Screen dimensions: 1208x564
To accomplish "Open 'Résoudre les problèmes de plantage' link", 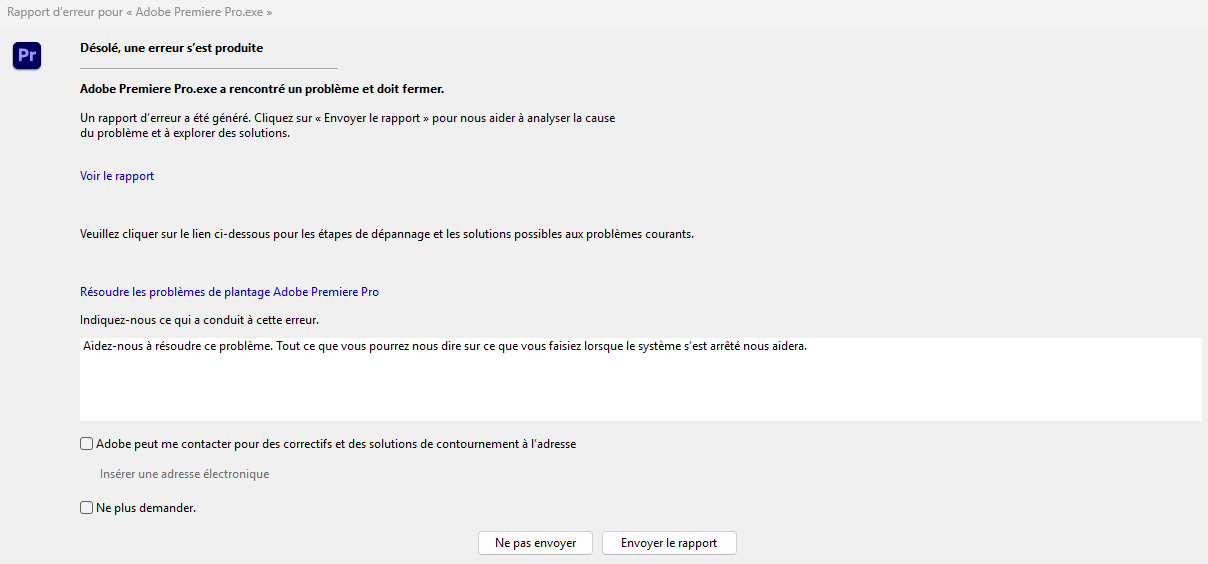I will (x=229, y=292).
